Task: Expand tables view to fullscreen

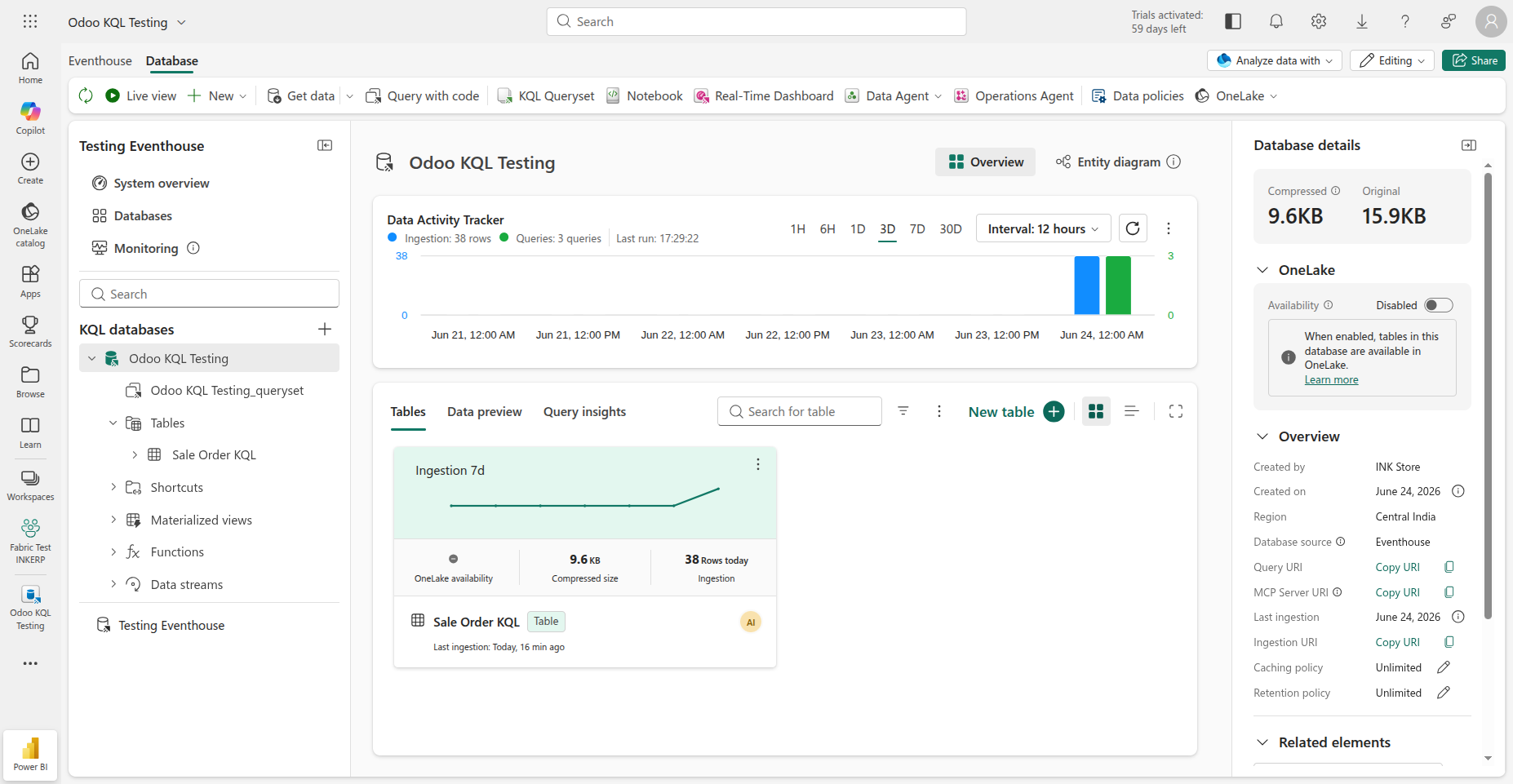Action: click(x=1176, y=411)
